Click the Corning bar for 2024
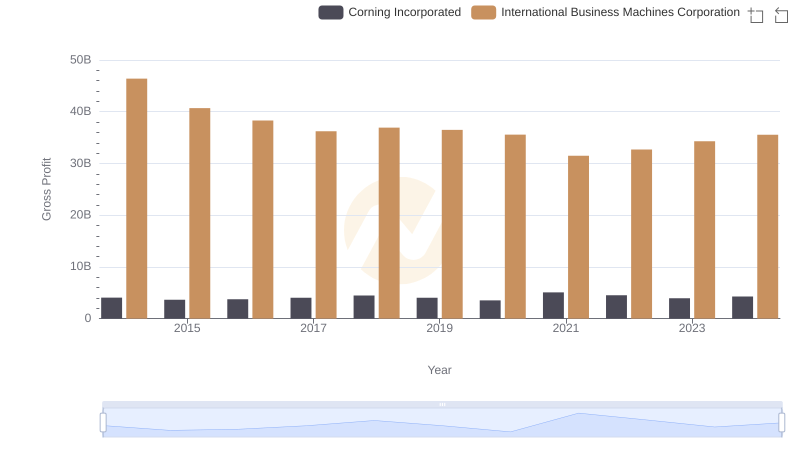Viewport: 800px width, 461px height. coord(742,308)
